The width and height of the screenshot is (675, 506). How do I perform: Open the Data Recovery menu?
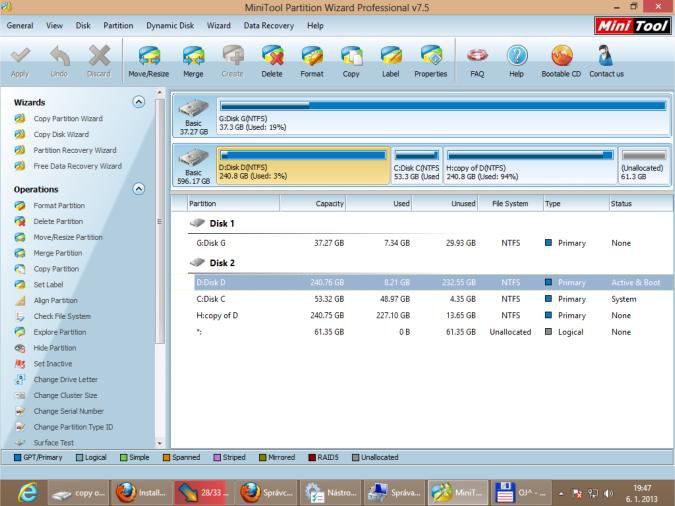coord(269,25)
